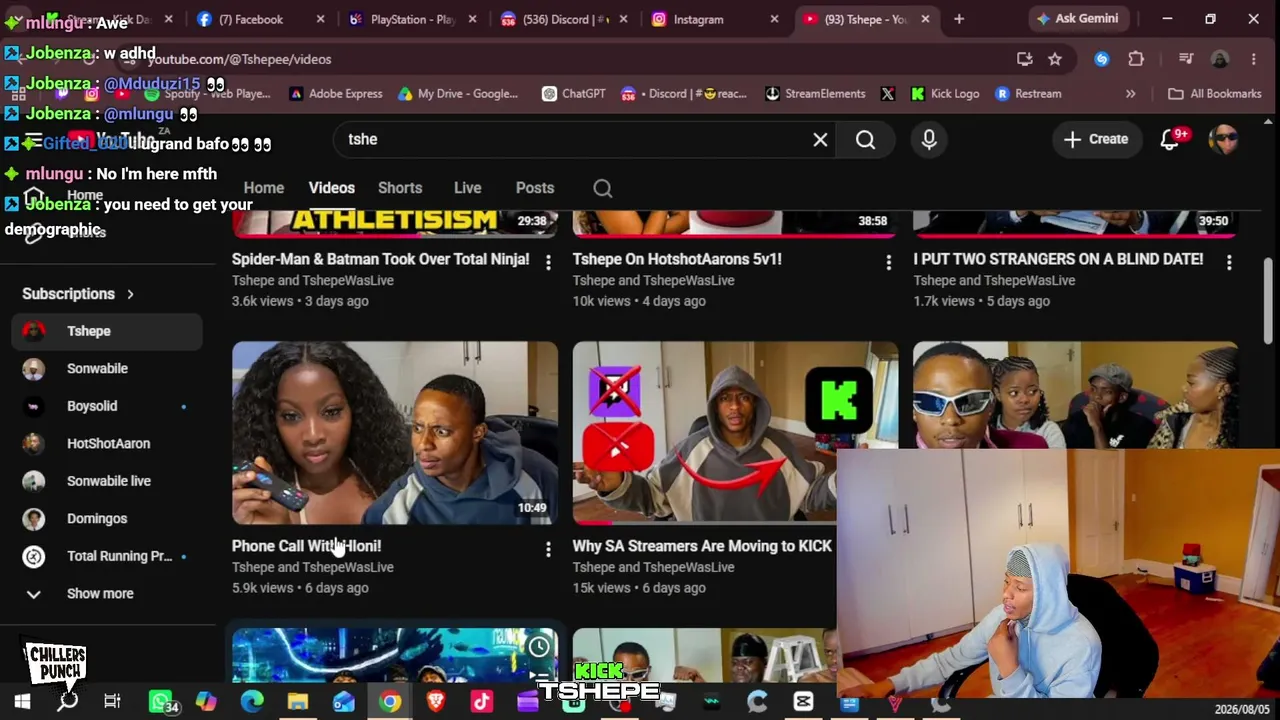The height and width of the screenshot is (720, 1280).
Task: Clear the YouTube search box text
Action: 820,140
